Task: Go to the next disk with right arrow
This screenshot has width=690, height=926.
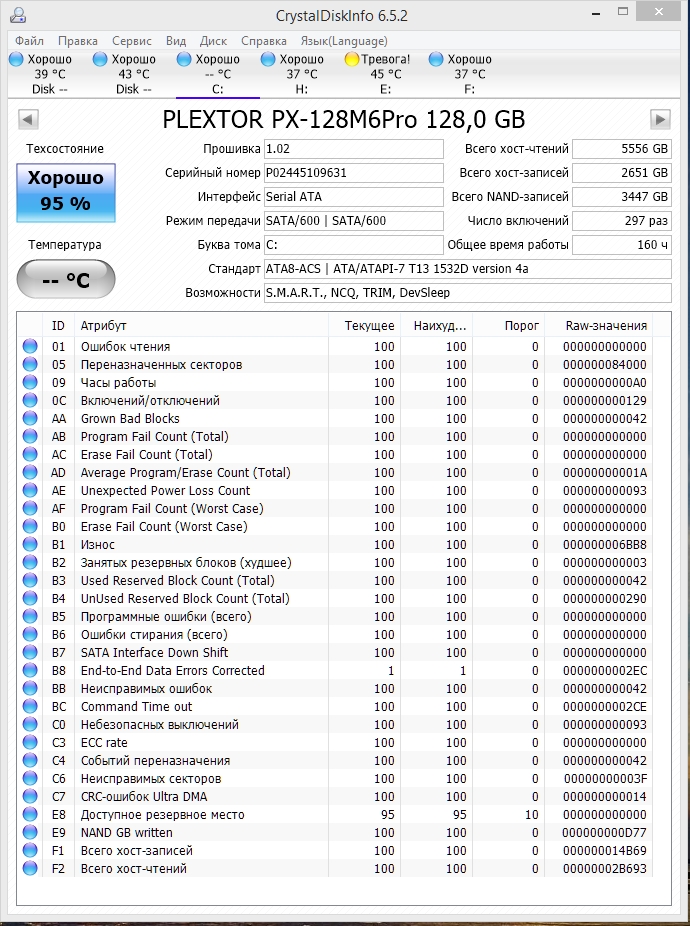Action: coord(659,120)
